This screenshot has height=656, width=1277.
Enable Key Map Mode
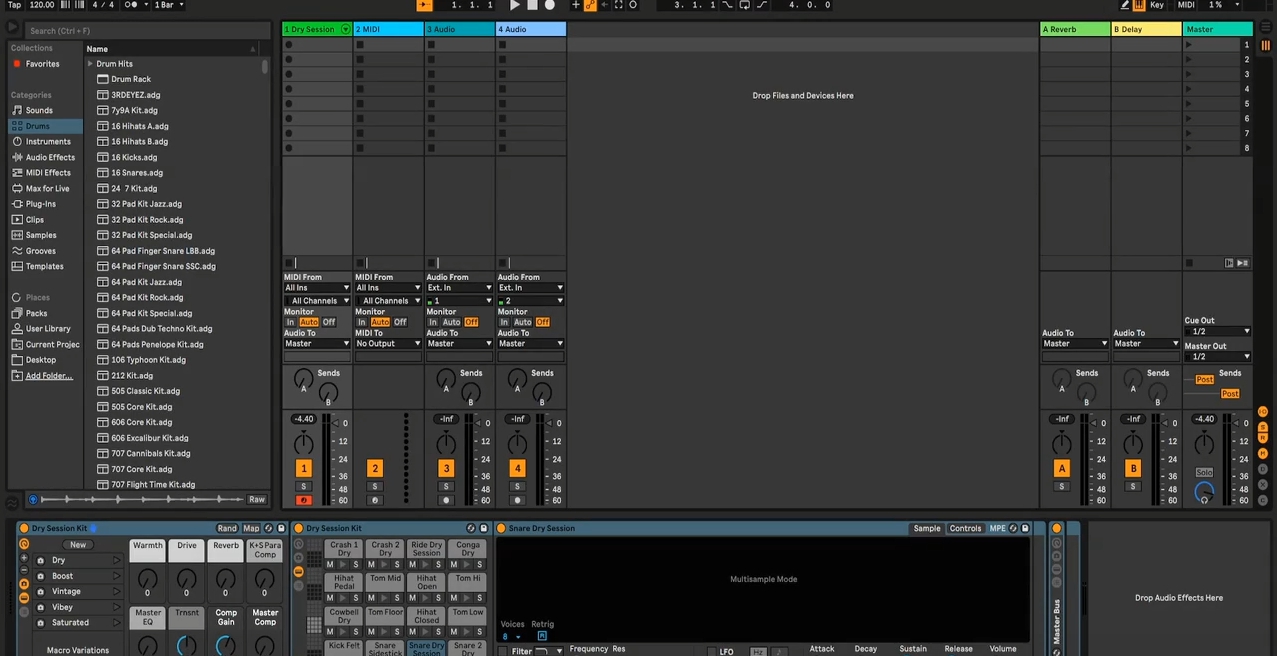click(x=1157, y=5)
